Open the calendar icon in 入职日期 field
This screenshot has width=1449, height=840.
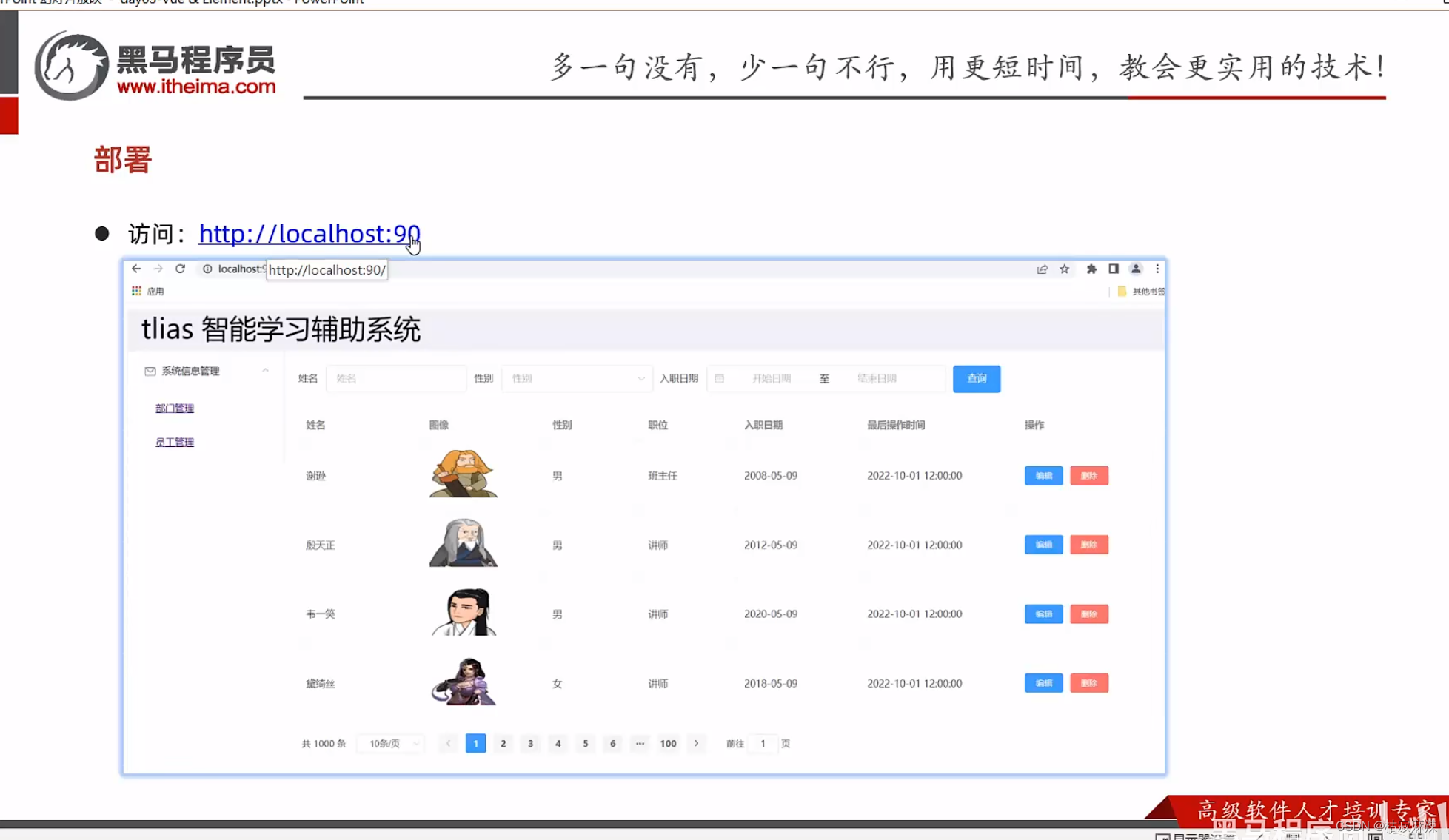[x=719, y=378]
